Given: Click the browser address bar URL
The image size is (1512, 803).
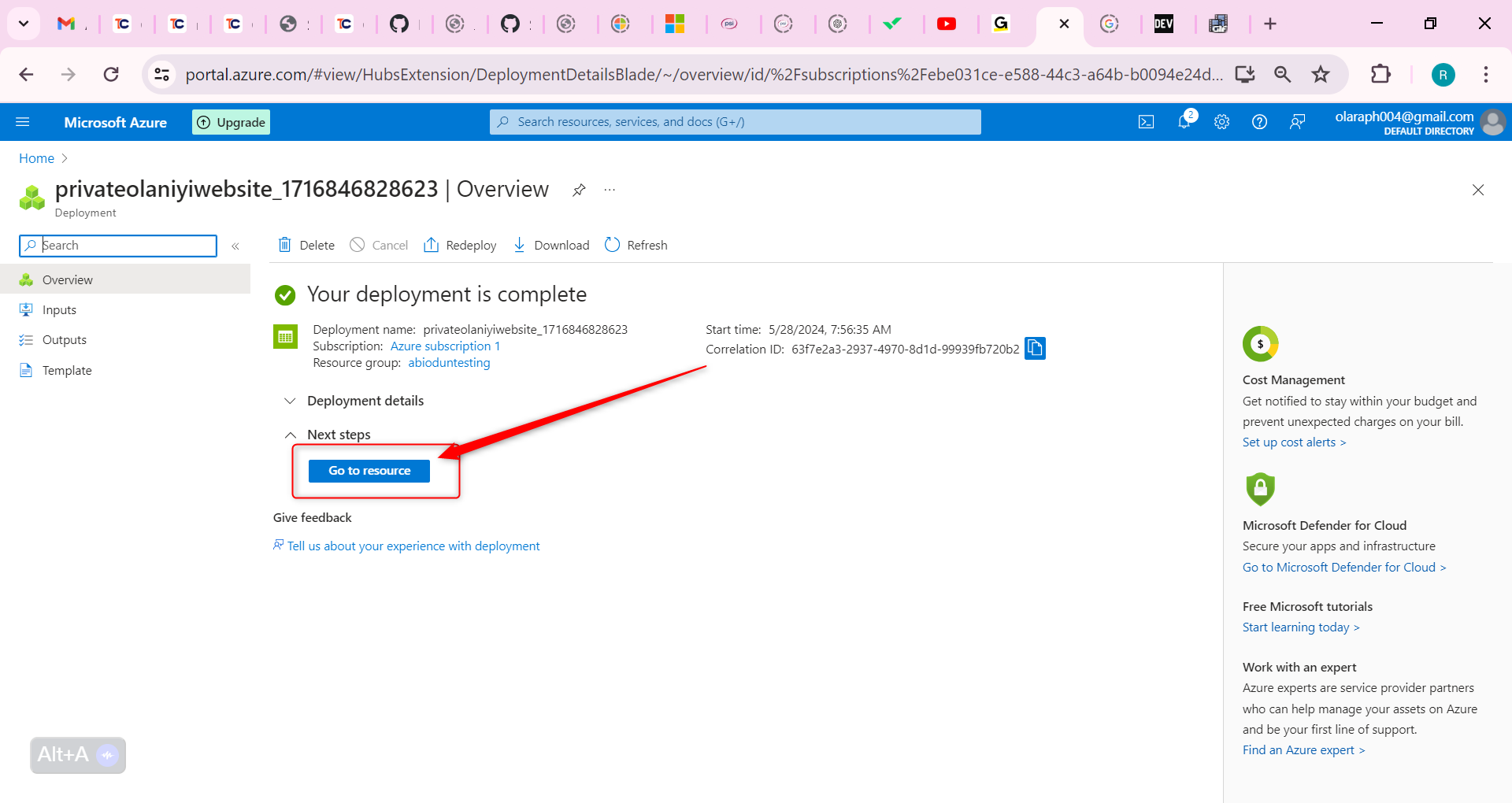Looking at the screenshot, I should 704,75.
